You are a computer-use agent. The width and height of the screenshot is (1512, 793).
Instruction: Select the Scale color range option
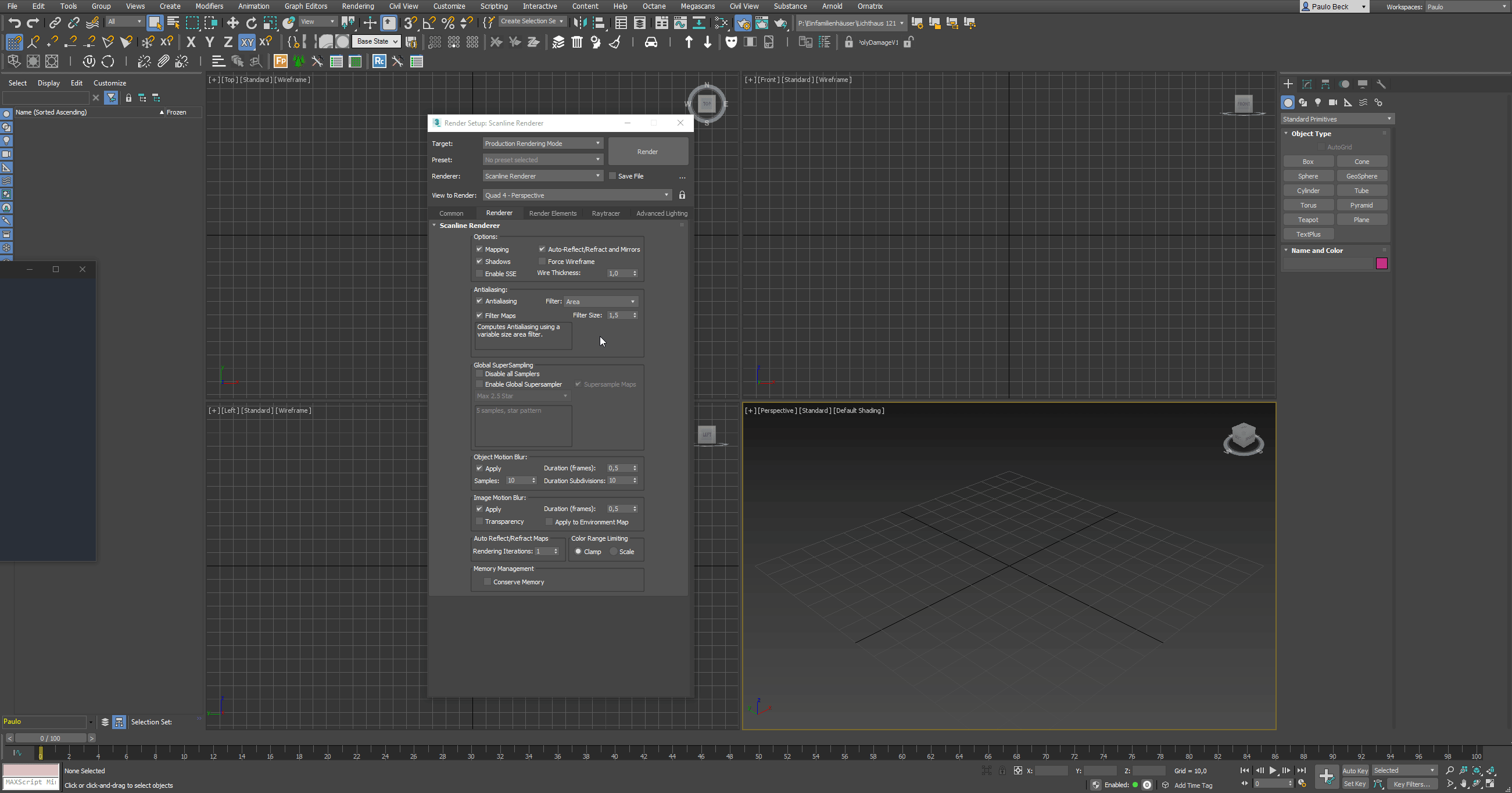[x=614, y=552]
